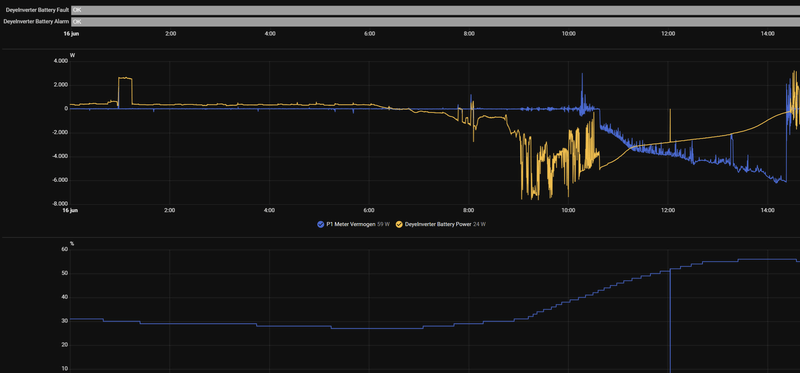Click the 24 W value in legend
Viewport: 800px width, 373px height.
tap(480, 225)
